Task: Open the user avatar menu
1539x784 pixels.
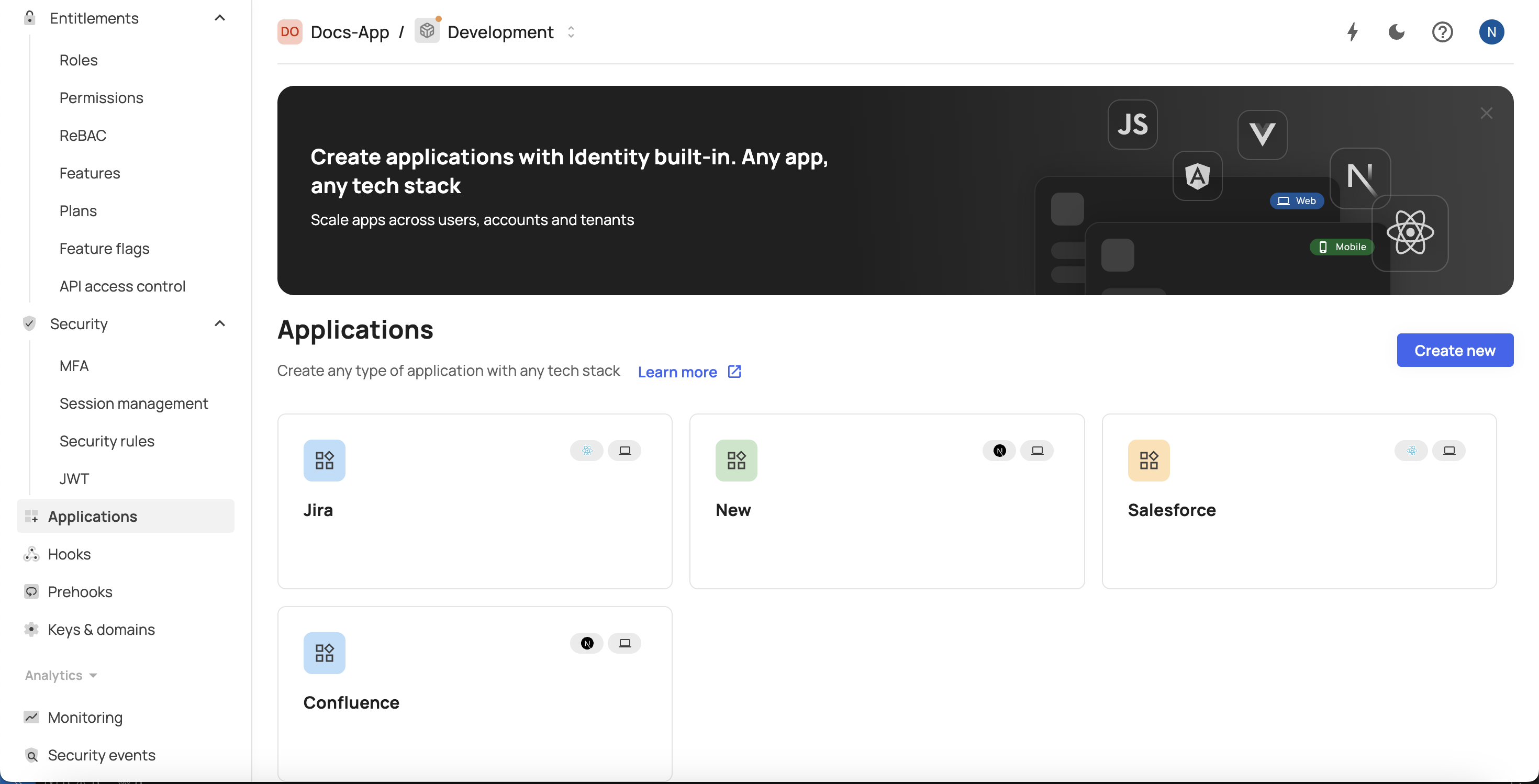Action: pyautogui.click(x=1492, y=32)
